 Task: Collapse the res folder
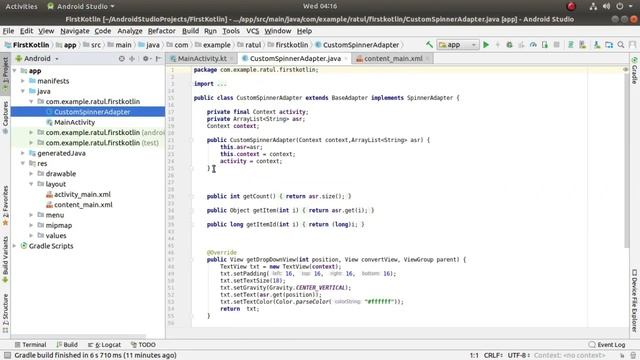23,163
